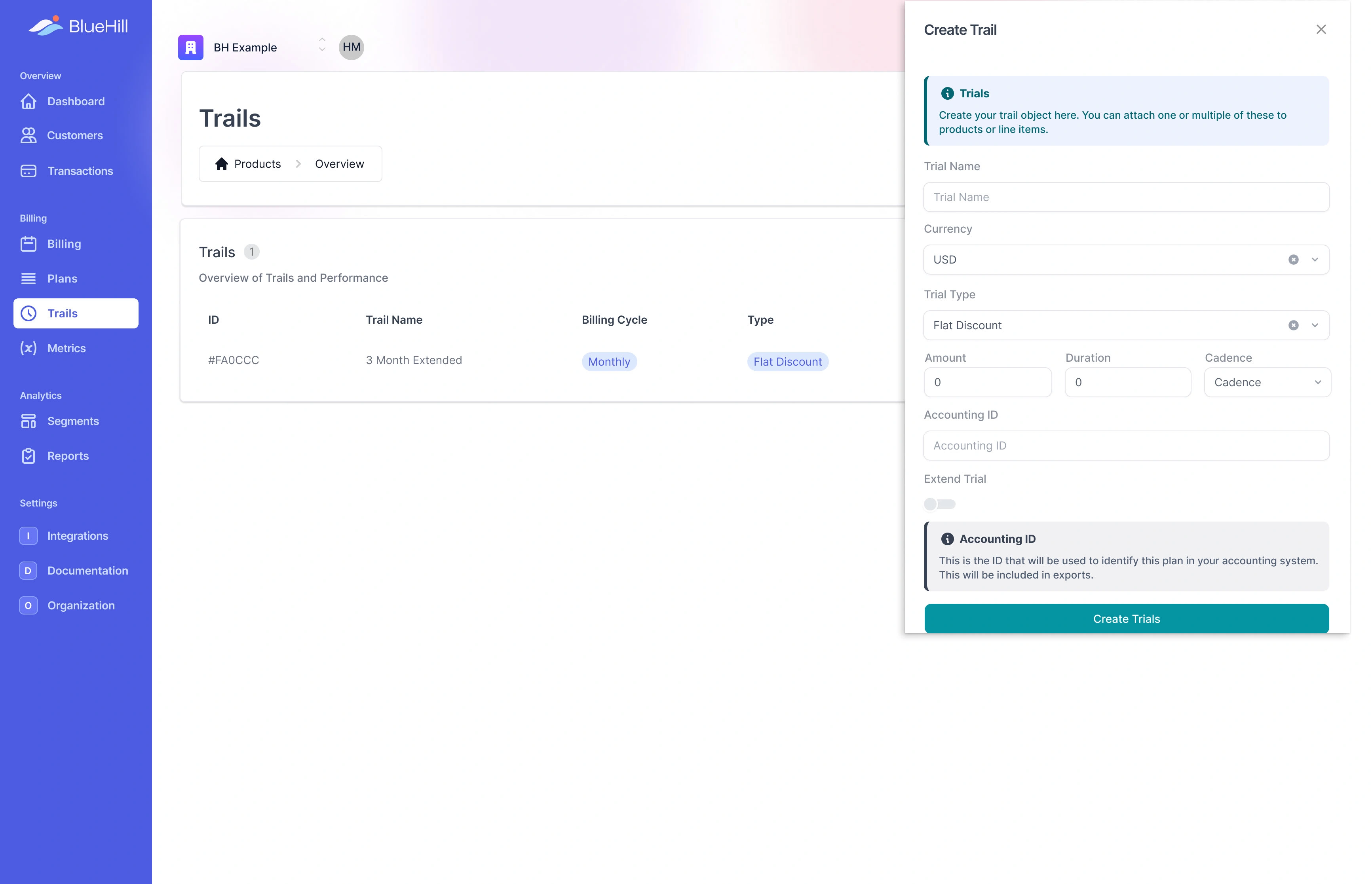Click the Create Trials button
Screen dimensions: 1372x884
[x=1126, y=619]
